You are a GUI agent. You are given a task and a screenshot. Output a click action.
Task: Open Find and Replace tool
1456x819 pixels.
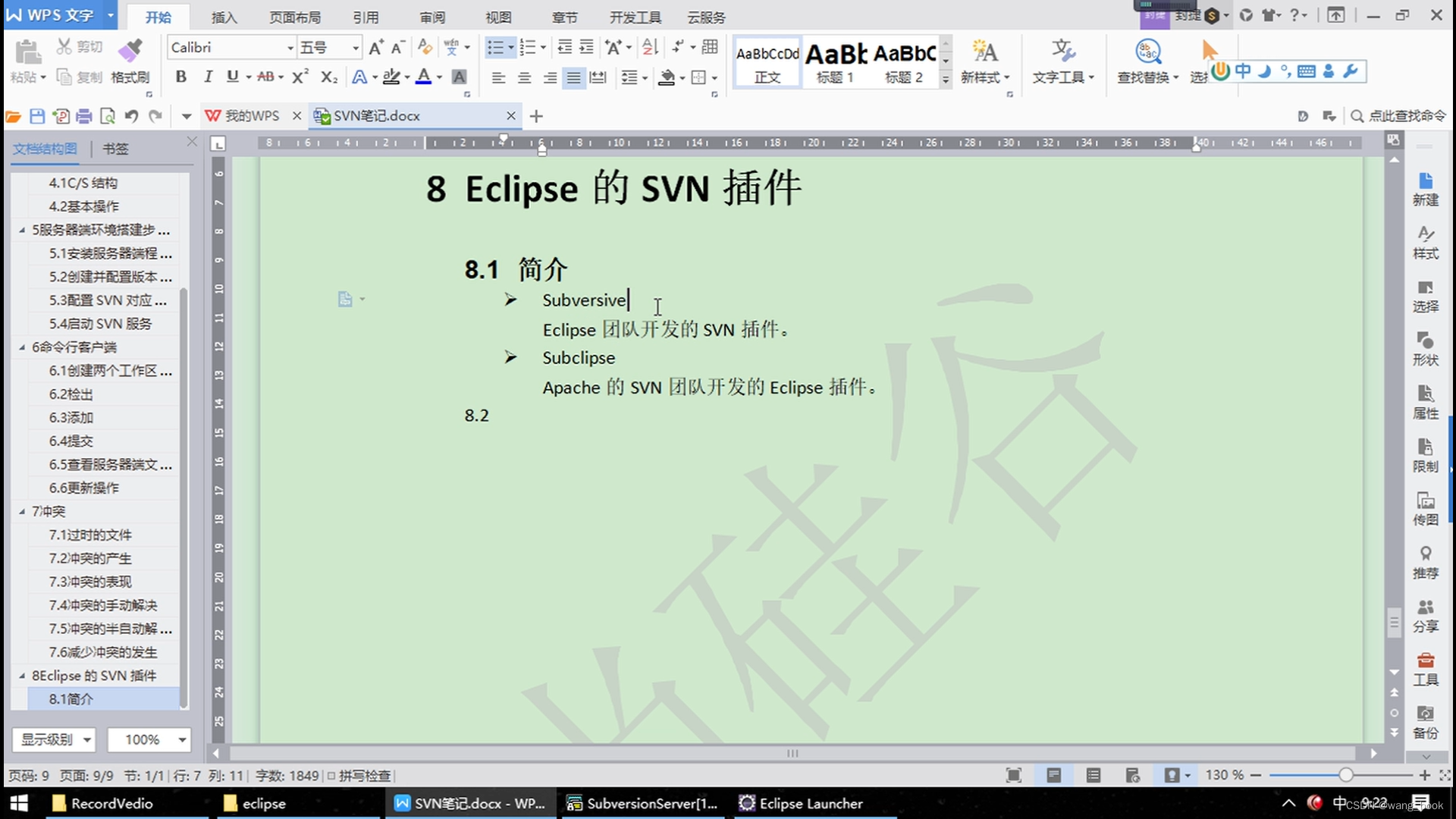click(1147, 61)
